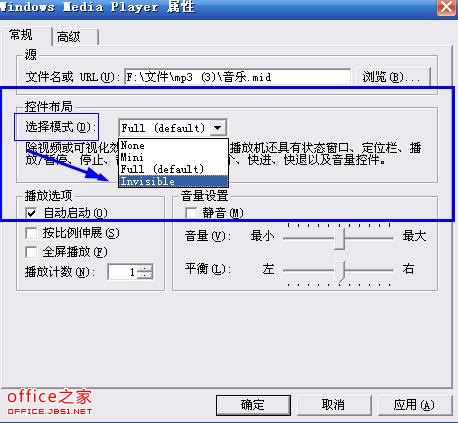Choose Mini from the mode list
The image size is (458, 423).
(x=173, y=157)
